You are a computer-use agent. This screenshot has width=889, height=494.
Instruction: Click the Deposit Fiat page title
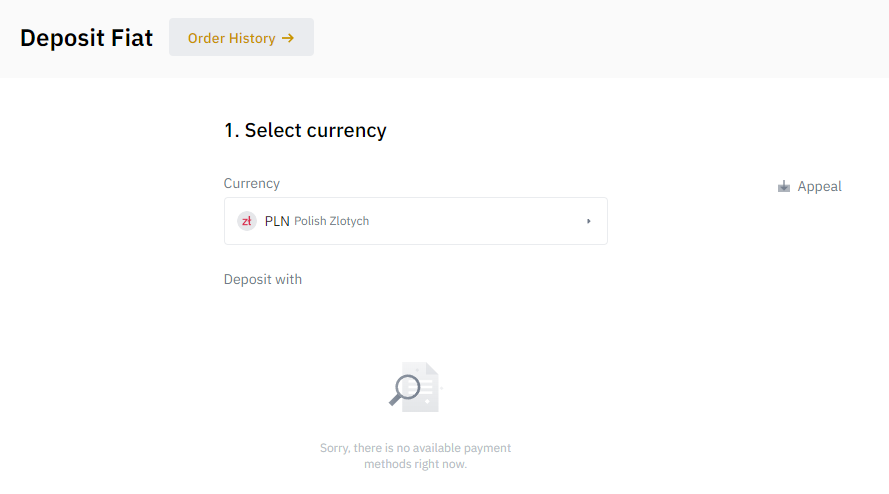tap(86, 38)
